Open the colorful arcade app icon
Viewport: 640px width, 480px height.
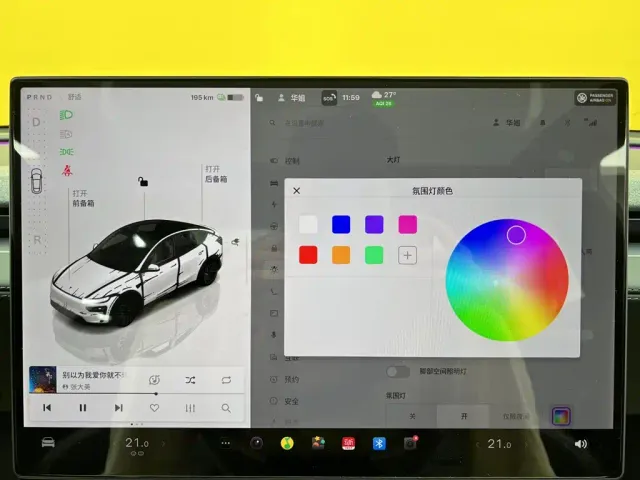[x=318, y=443]
